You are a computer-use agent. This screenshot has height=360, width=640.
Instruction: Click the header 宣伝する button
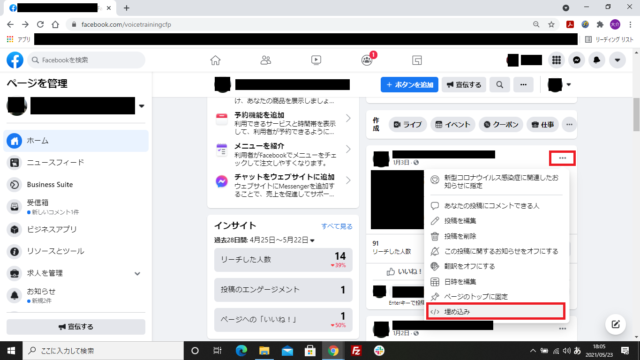click(464, 85)
